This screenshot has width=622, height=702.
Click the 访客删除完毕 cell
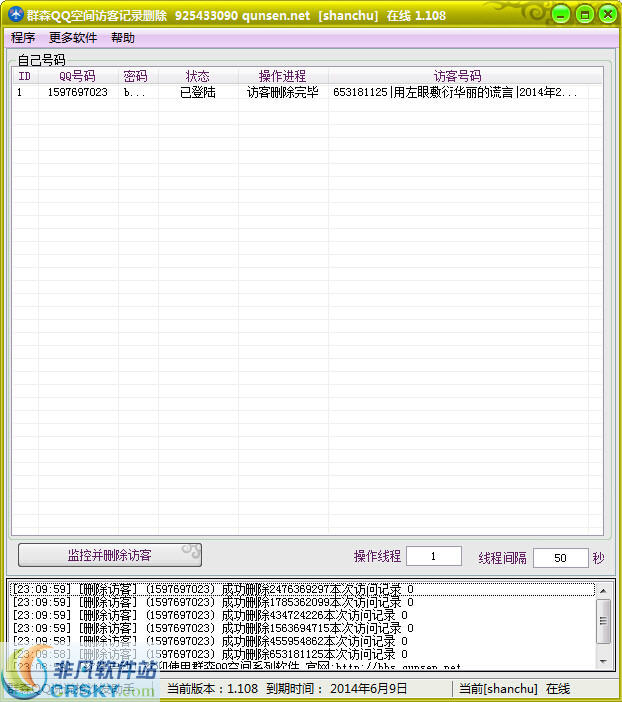pyautogui.click(x=283, y=92)
